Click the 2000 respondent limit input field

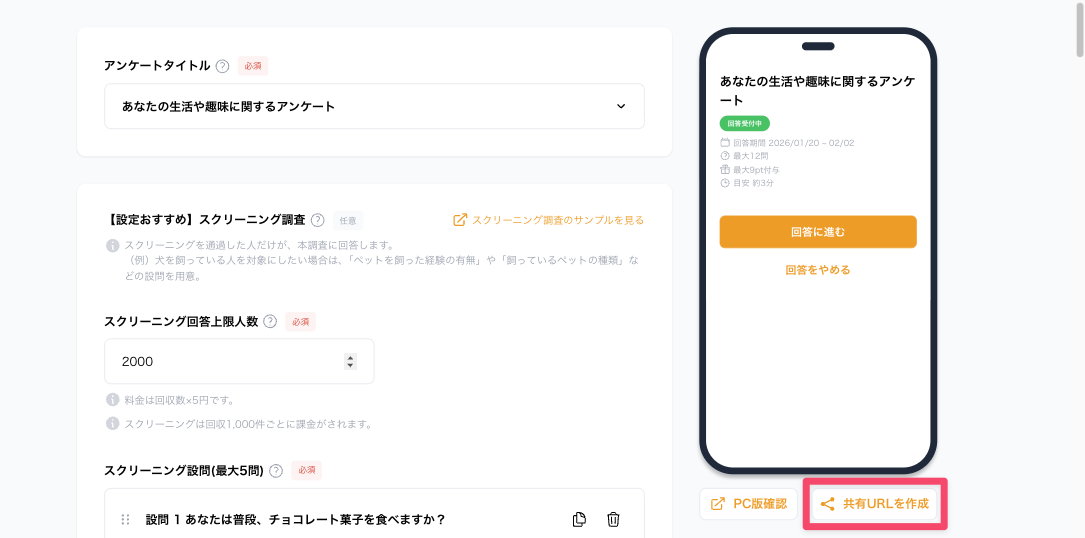click(239, 361)
